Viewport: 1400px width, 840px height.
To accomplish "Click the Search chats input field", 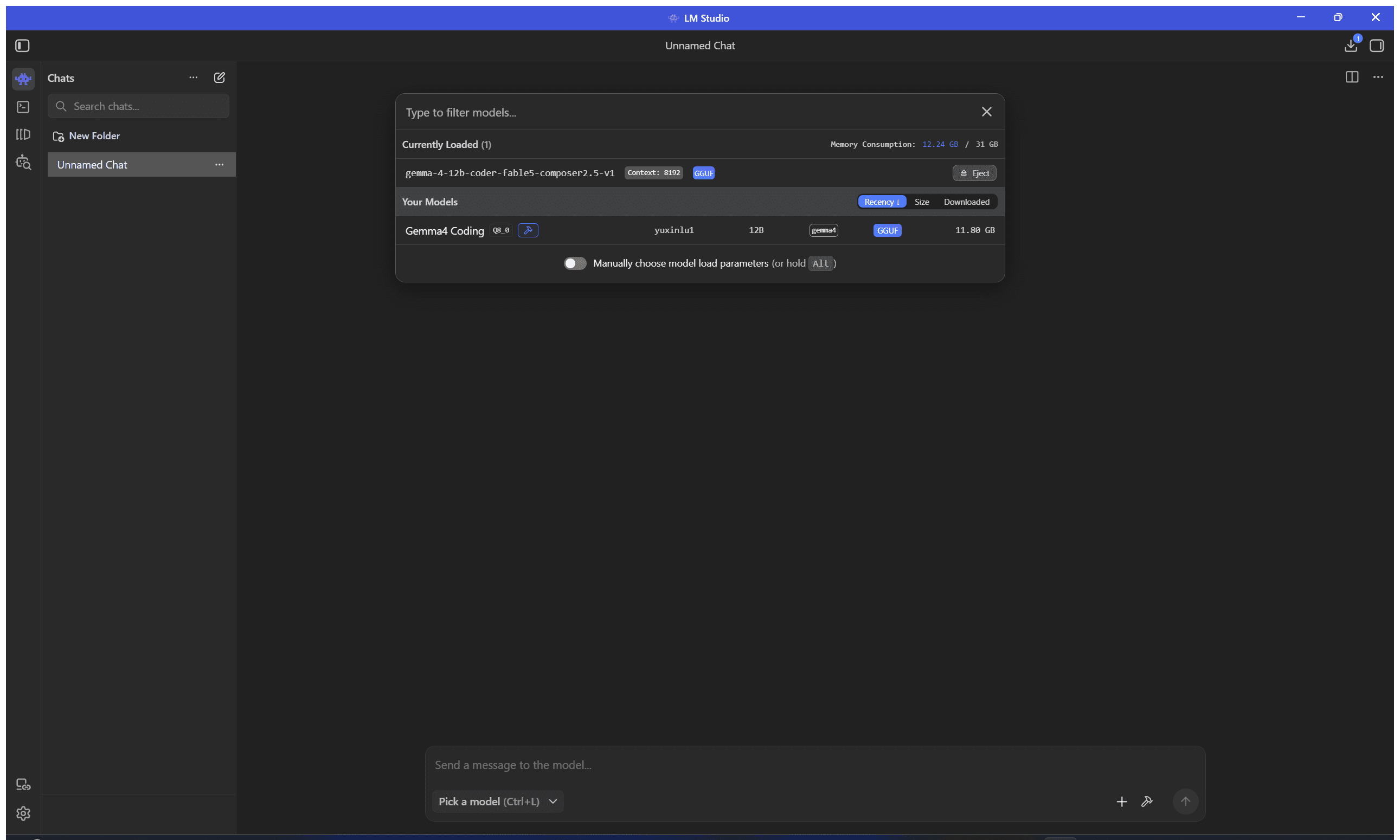I will (x=138, y=106).
